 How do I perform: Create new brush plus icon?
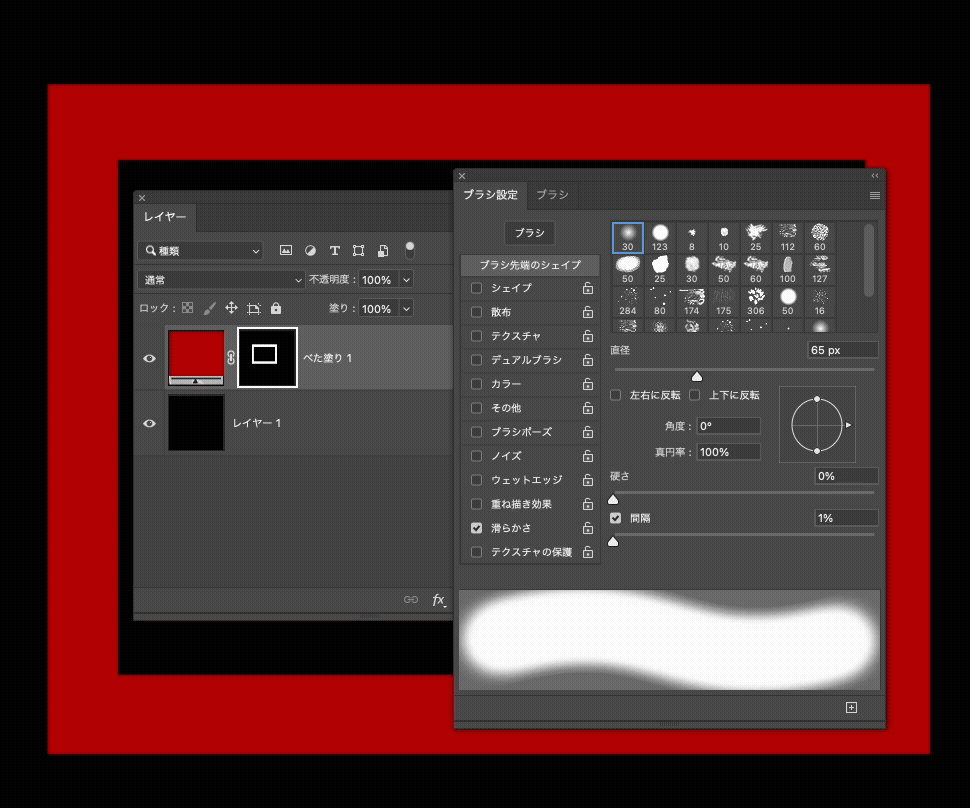pyautogui.click(x=851, y=707)
